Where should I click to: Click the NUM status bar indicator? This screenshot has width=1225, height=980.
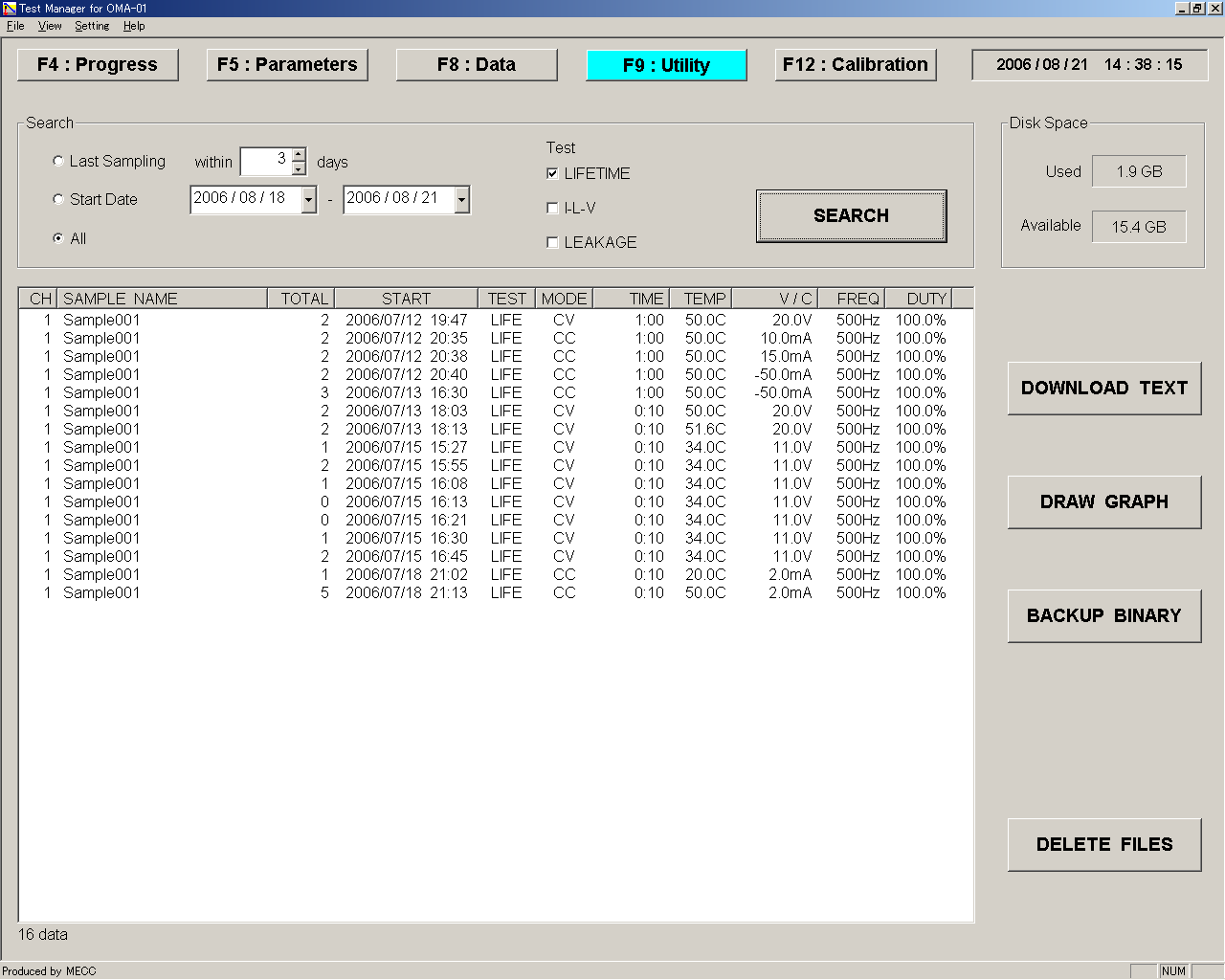click(1174, 970)
